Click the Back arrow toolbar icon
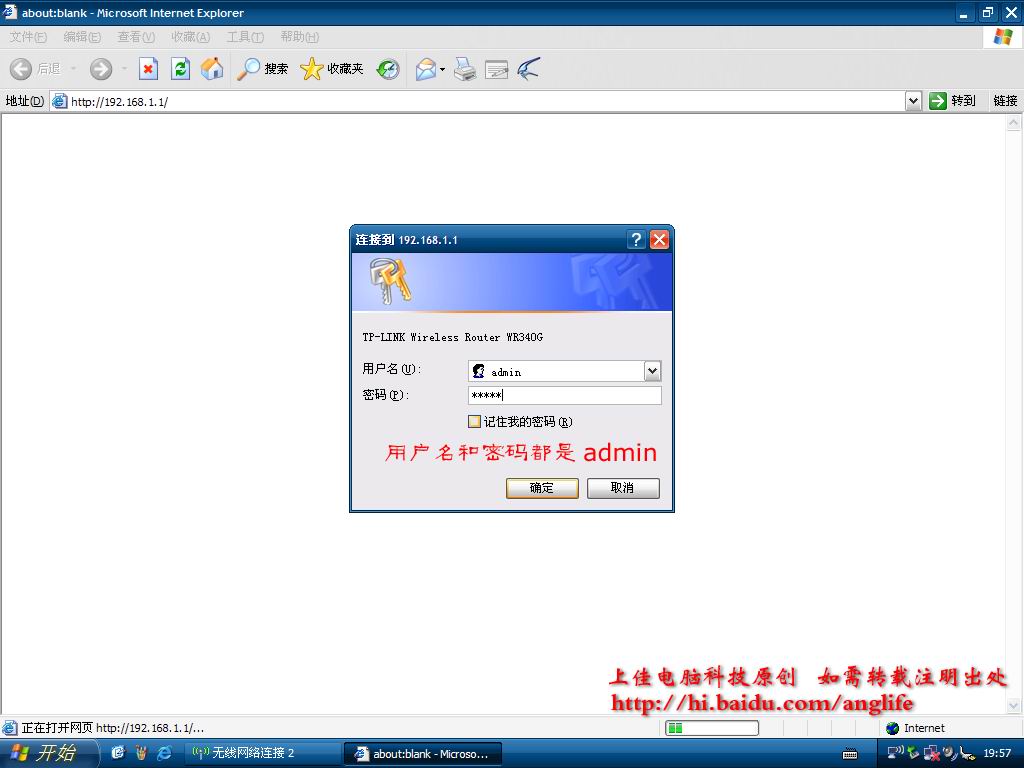The height and width of the screenshot is (768, 1024). (21, 69)
